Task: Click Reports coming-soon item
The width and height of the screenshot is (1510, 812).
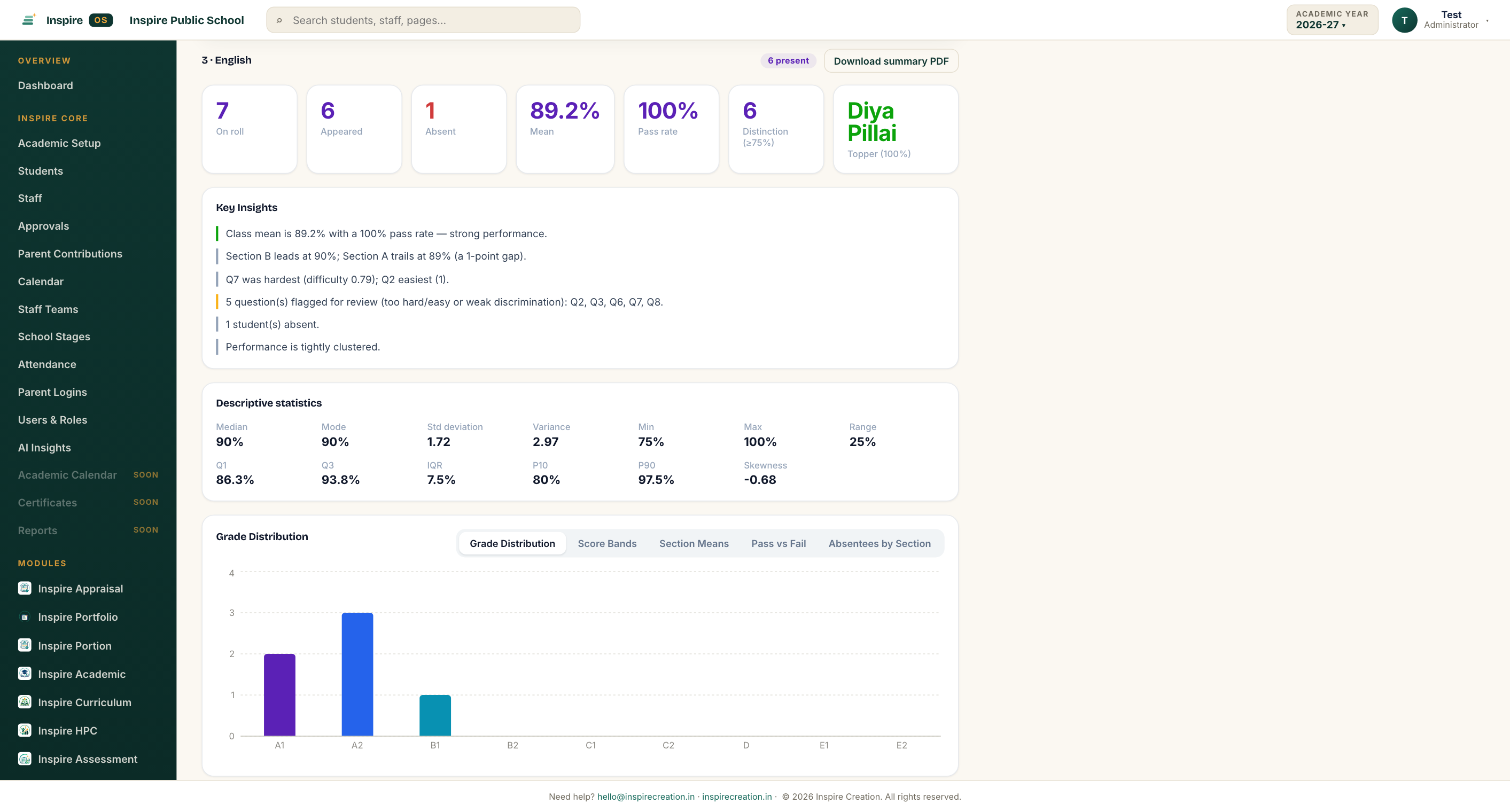Action: 88,530
